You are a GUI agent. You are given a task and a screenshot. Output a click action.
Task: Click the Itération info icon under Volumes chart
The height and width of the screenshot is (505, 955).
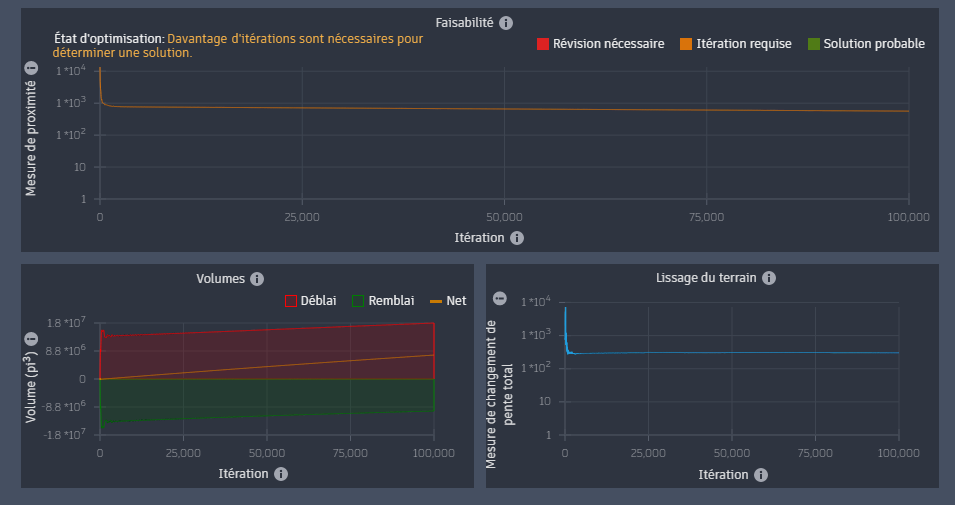pos(281,474)
